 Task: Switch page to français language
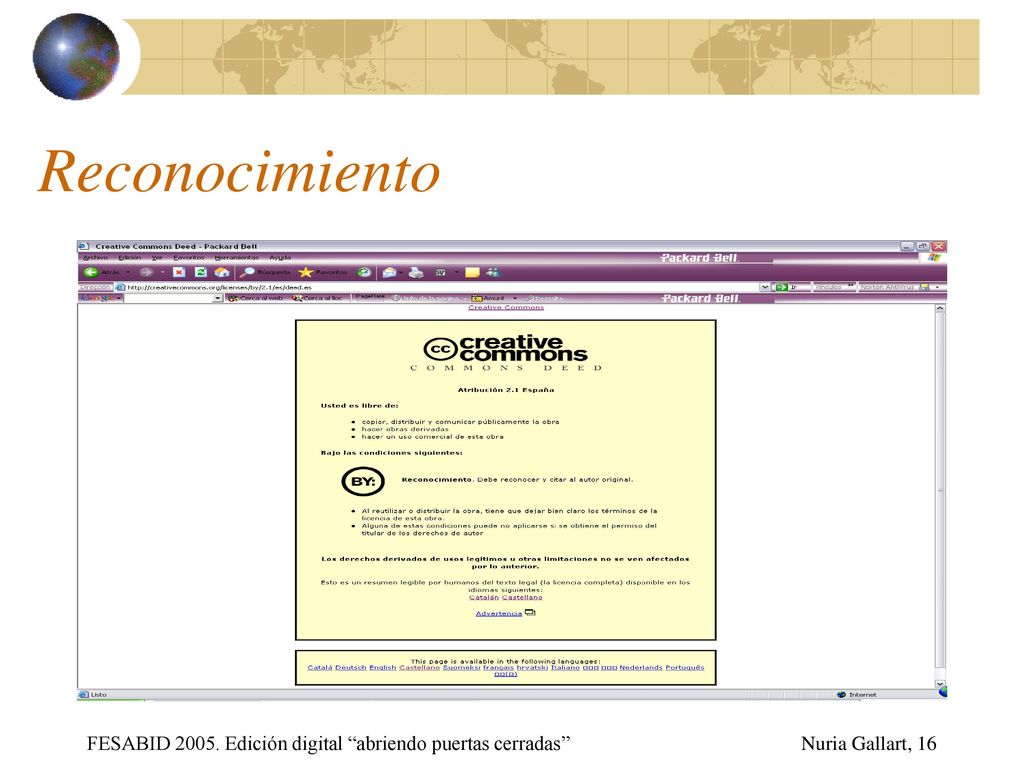coord(498,667)
